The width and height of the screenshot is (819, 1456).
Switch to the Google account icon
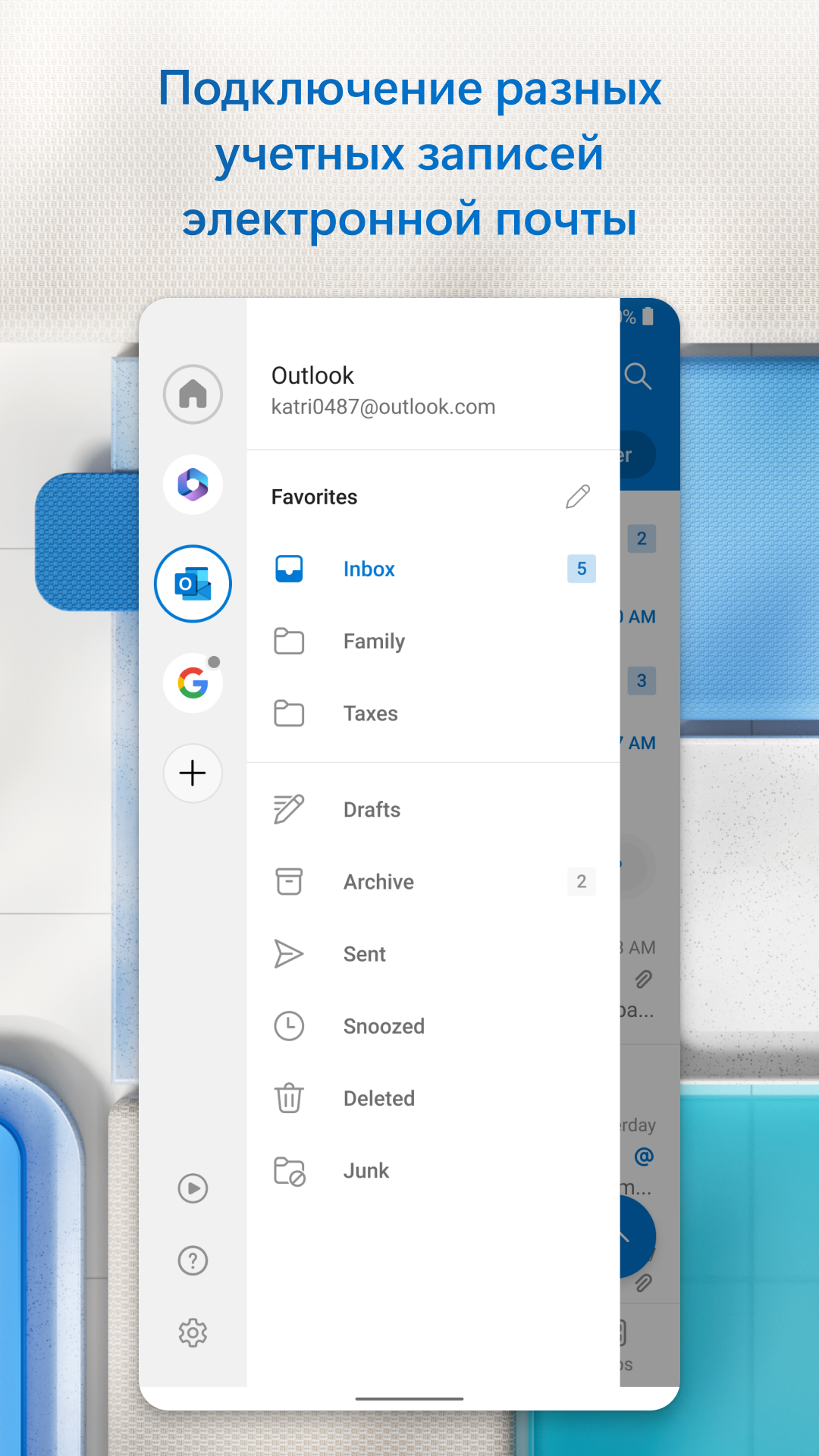[x=193, y=683]
